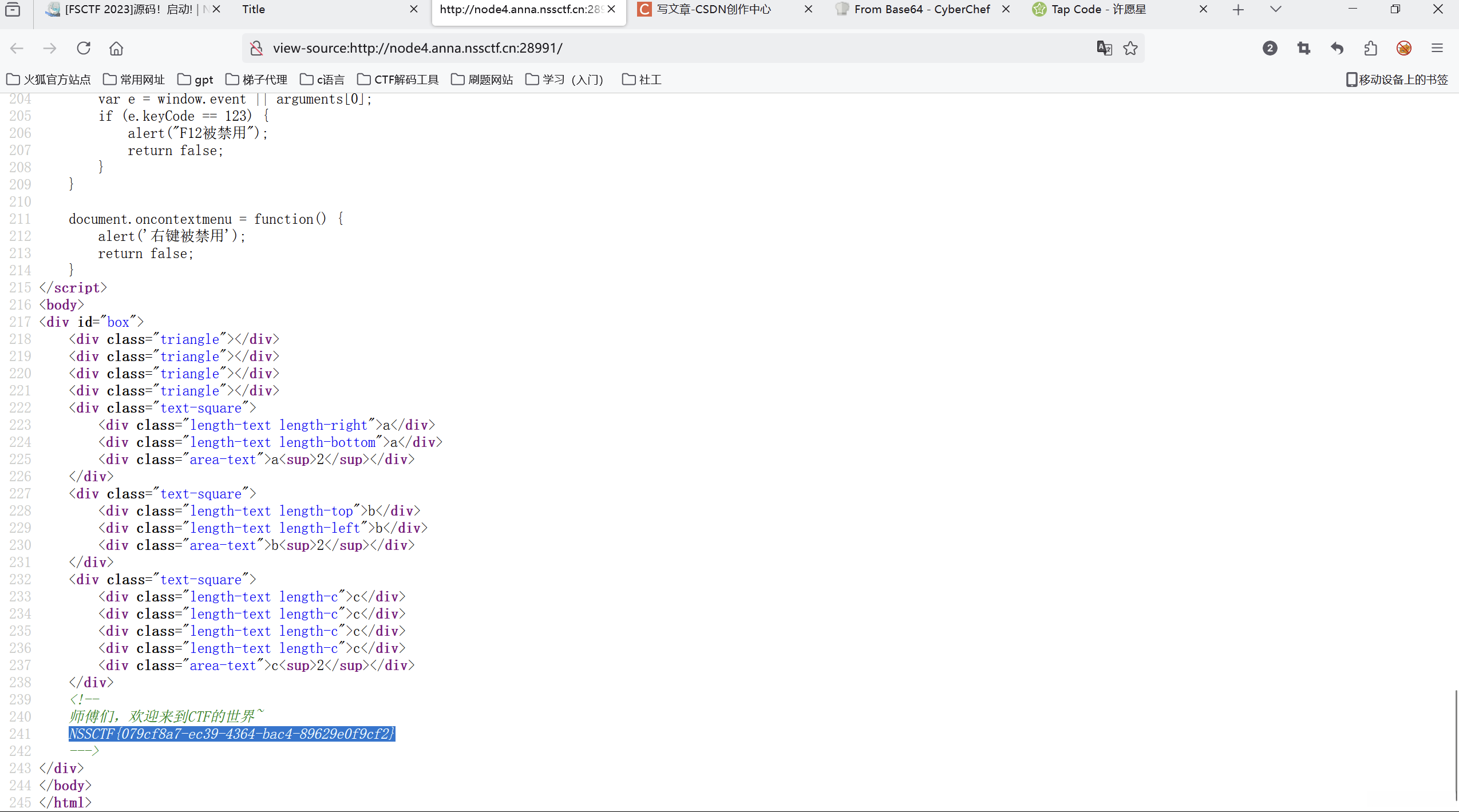Click the translate page icon
This screenshot has height=812, width=1459.
pyautogui.click(x=1104, y=48)
